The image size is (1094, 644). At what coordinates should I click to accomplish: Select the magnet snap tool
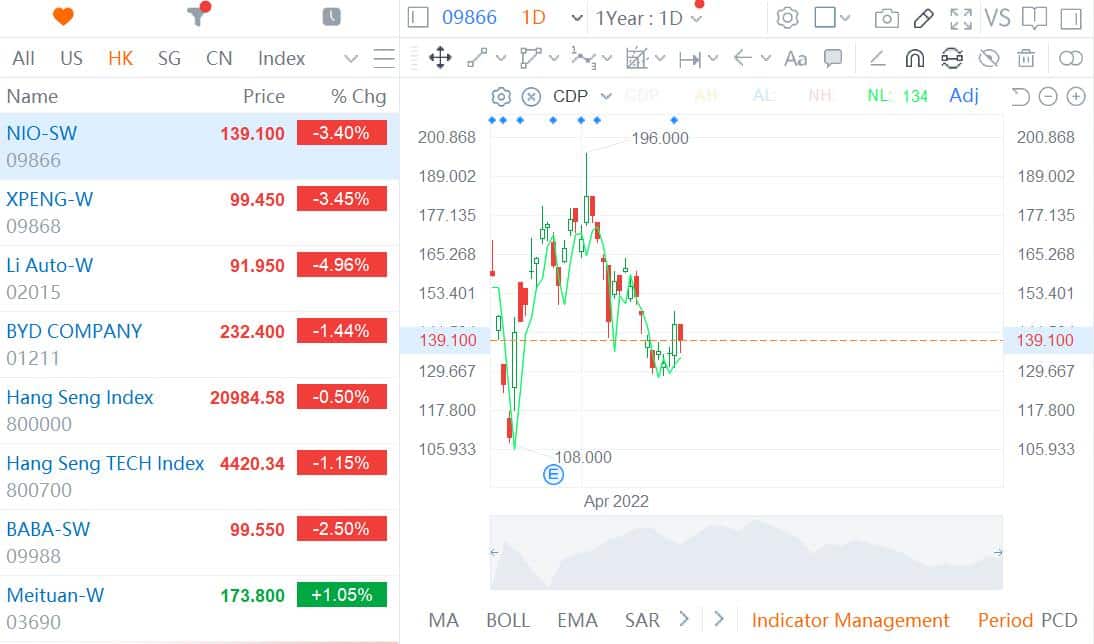(915, 58)
